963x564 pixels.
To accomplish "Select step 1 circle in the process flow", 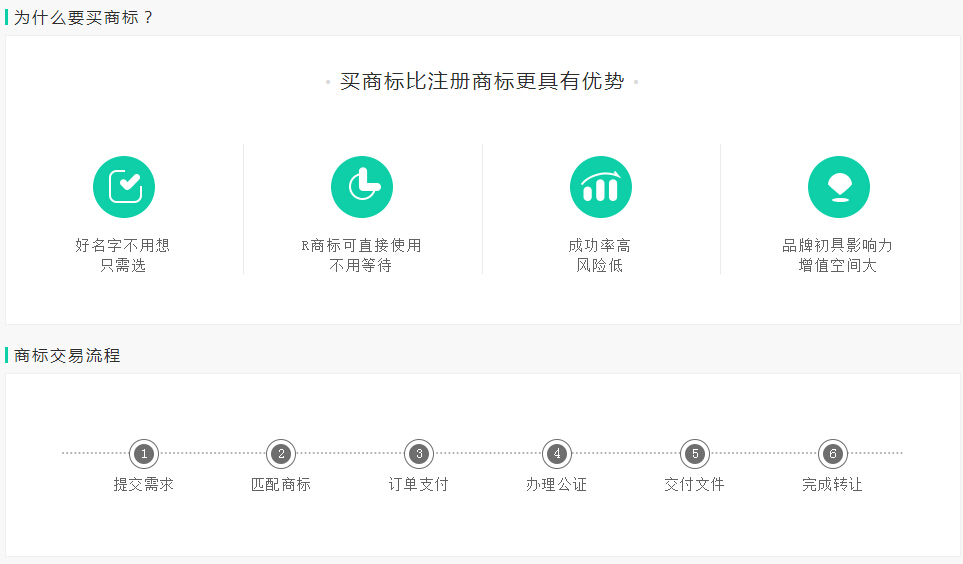I will pos(144,454).
